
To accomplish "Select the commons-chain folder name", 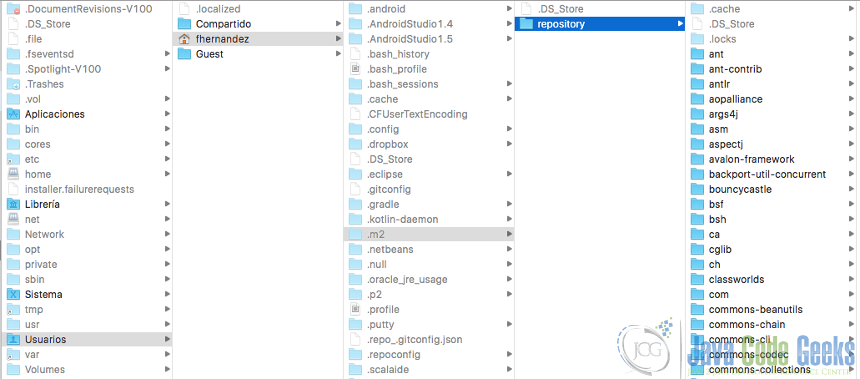I will point(747,324).
